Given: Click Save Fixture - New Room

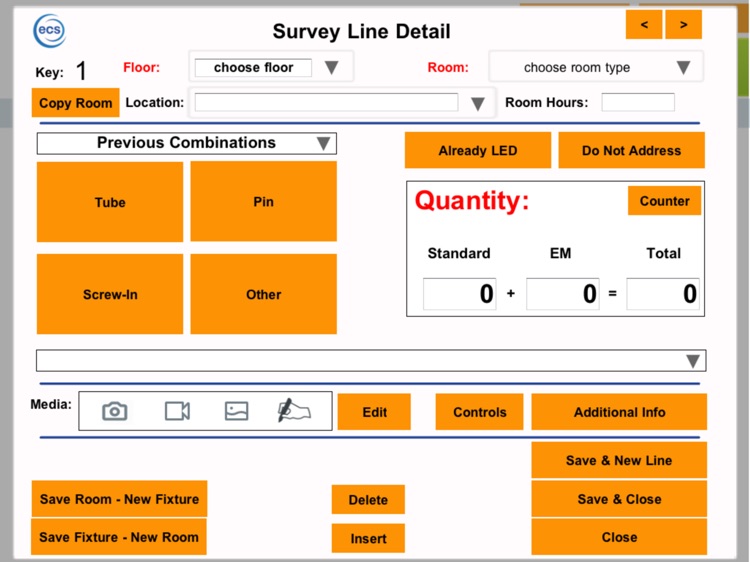Looking at the screenshot, I should coord(119,537).
